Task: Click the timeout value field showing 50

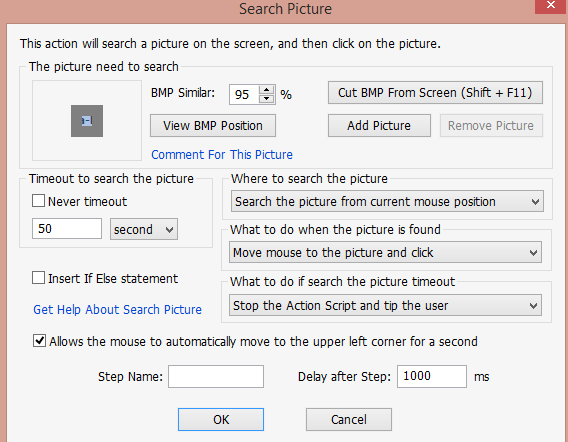Action: (67, 229)
